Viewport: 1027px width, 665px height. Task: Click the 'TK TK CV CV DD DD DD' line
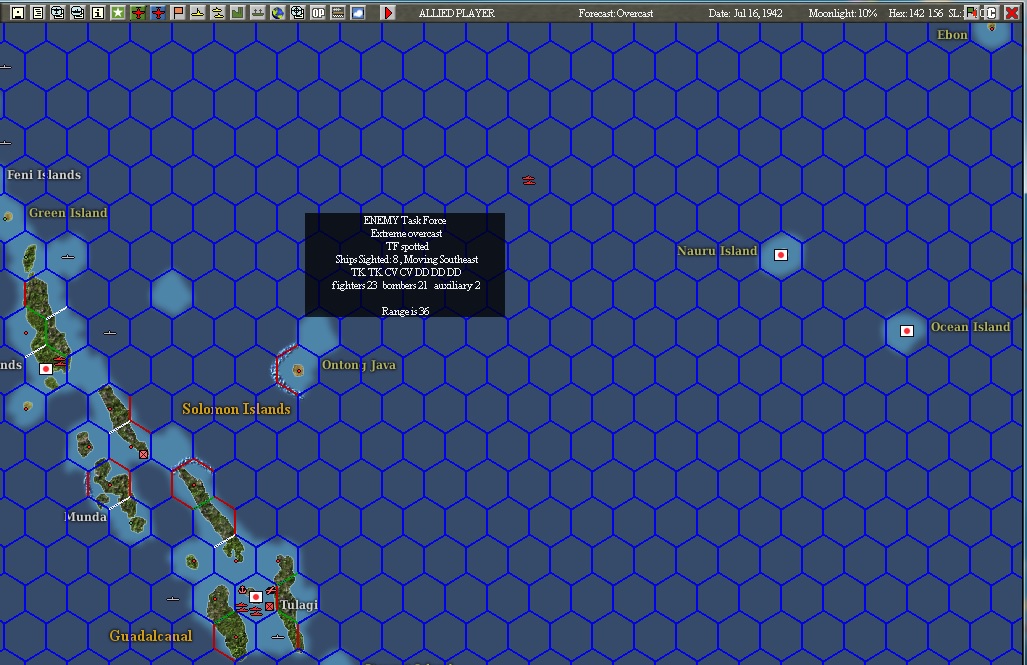[405, 272]
